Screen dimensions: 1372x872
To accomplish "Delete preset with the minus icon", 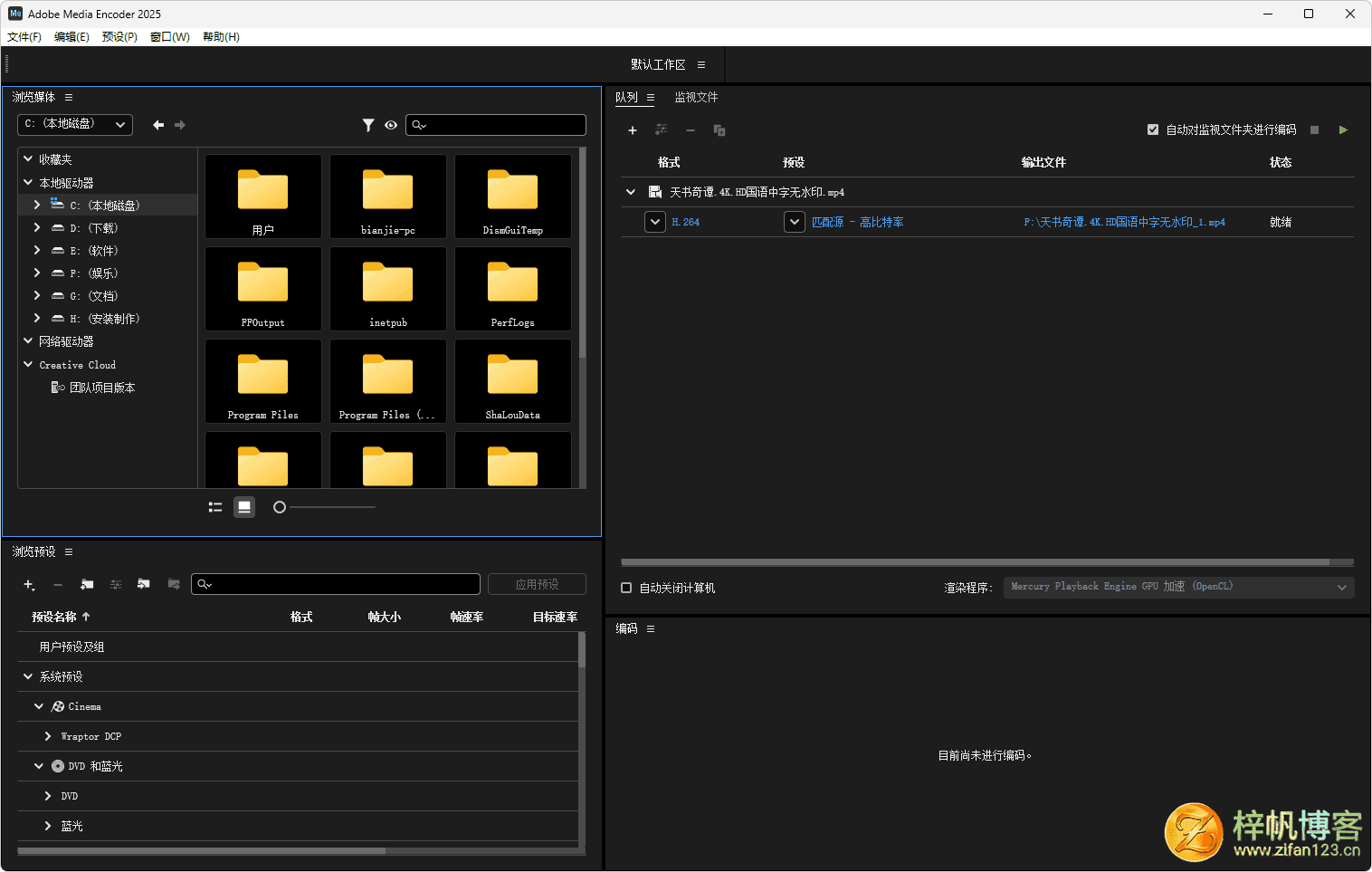I will pos(58,585).
